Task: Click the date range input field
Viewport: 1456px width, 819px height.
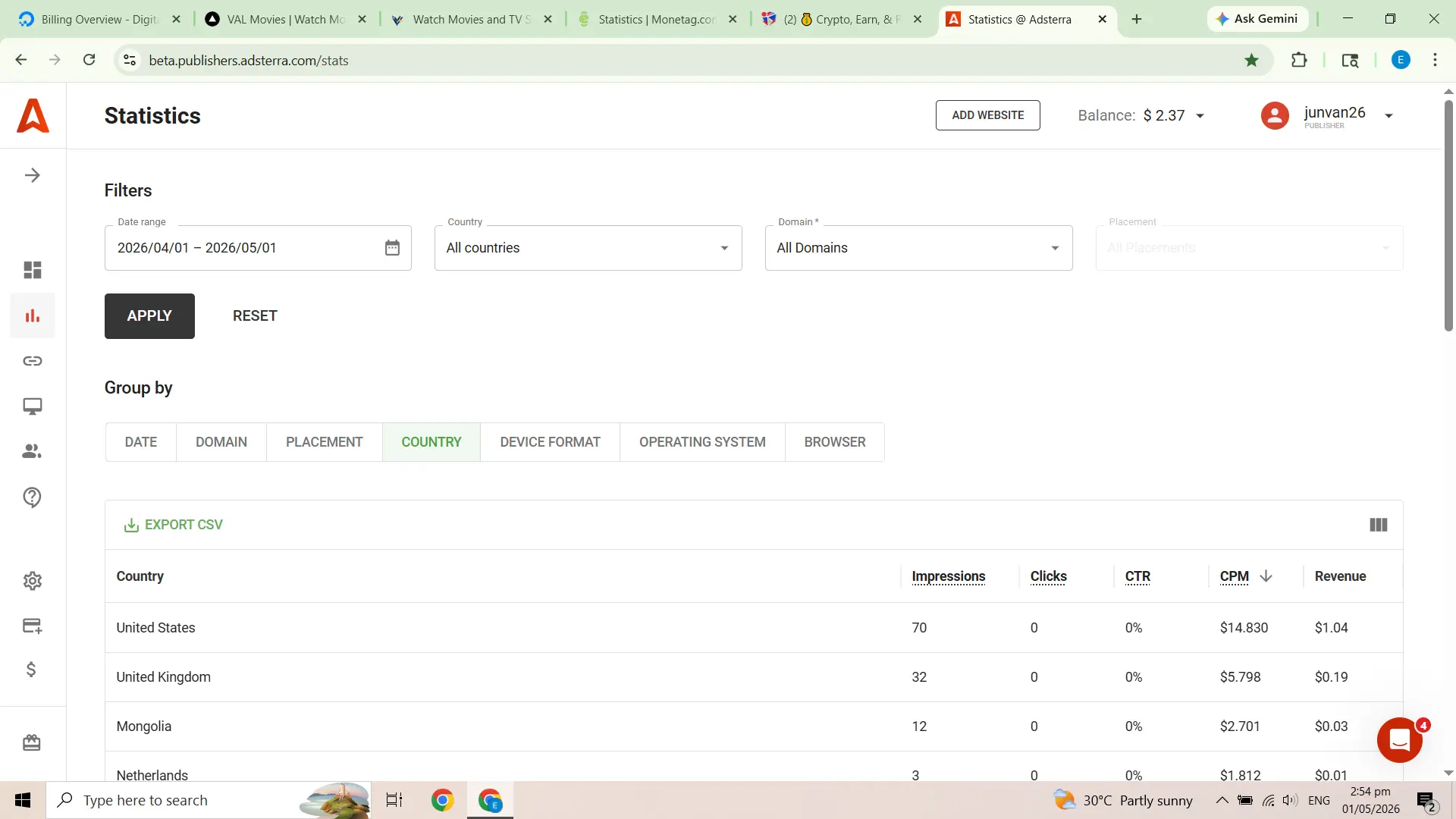Action: pyautogui.click(x=258, y=248)
